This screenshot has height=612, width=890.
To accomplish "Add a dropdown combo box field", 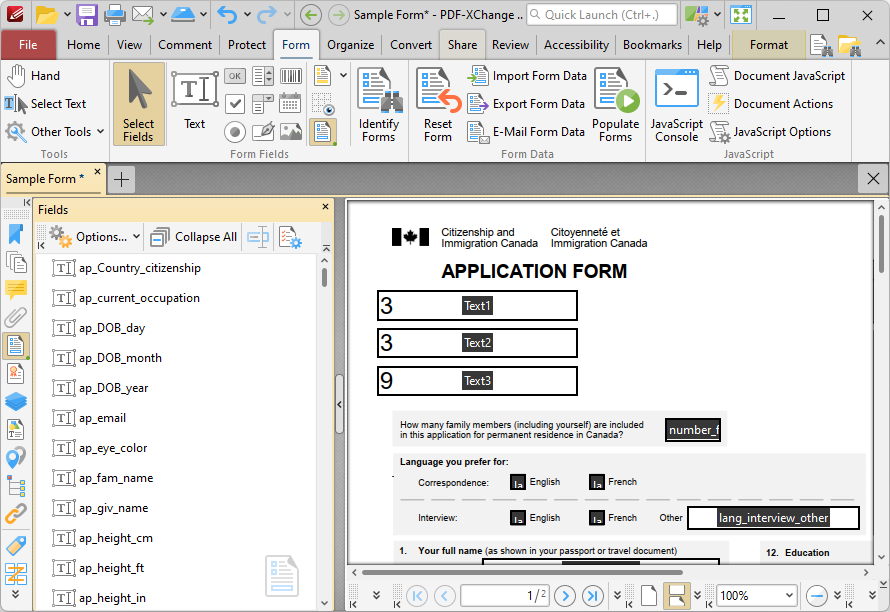I will tap(263, 104).
